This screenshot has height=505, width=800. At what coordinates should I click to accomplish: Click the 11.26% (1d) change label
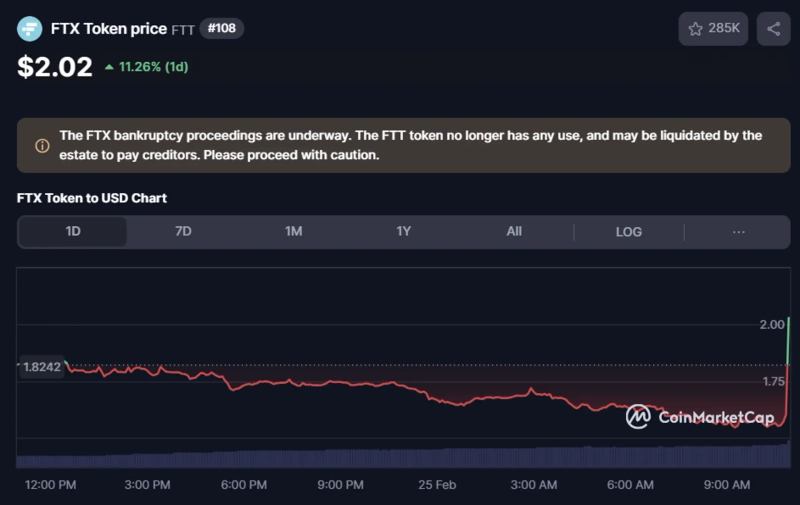[153, 68]
